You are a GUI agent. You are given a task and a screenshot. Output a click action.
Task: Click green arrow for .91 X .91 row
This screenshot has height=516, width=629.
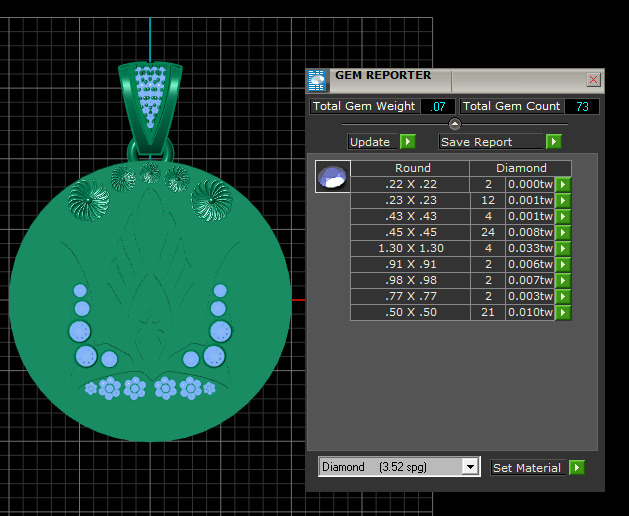(563, 265)
